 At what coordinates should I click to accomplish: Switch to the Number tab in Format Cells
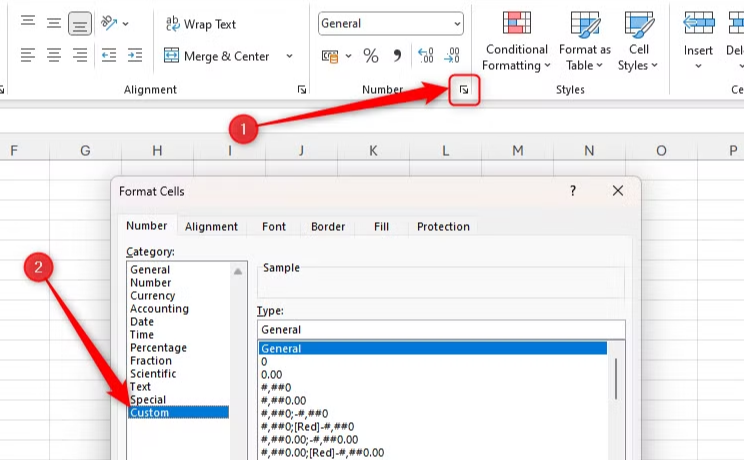pos(147,225)
